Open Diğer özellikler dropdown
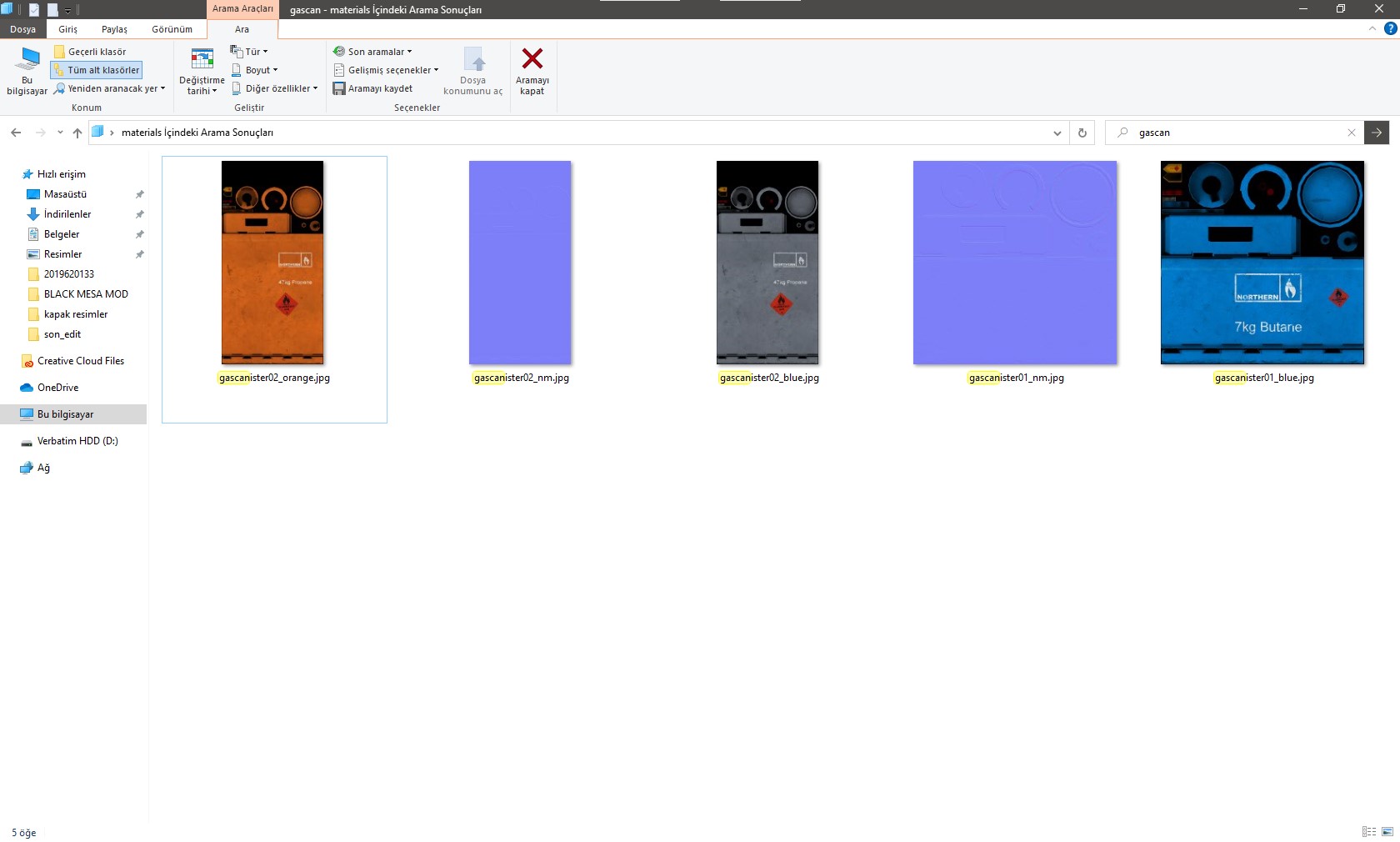Image resolution: width=1400 pixels, height=842 pixels. tap(274, 88)
